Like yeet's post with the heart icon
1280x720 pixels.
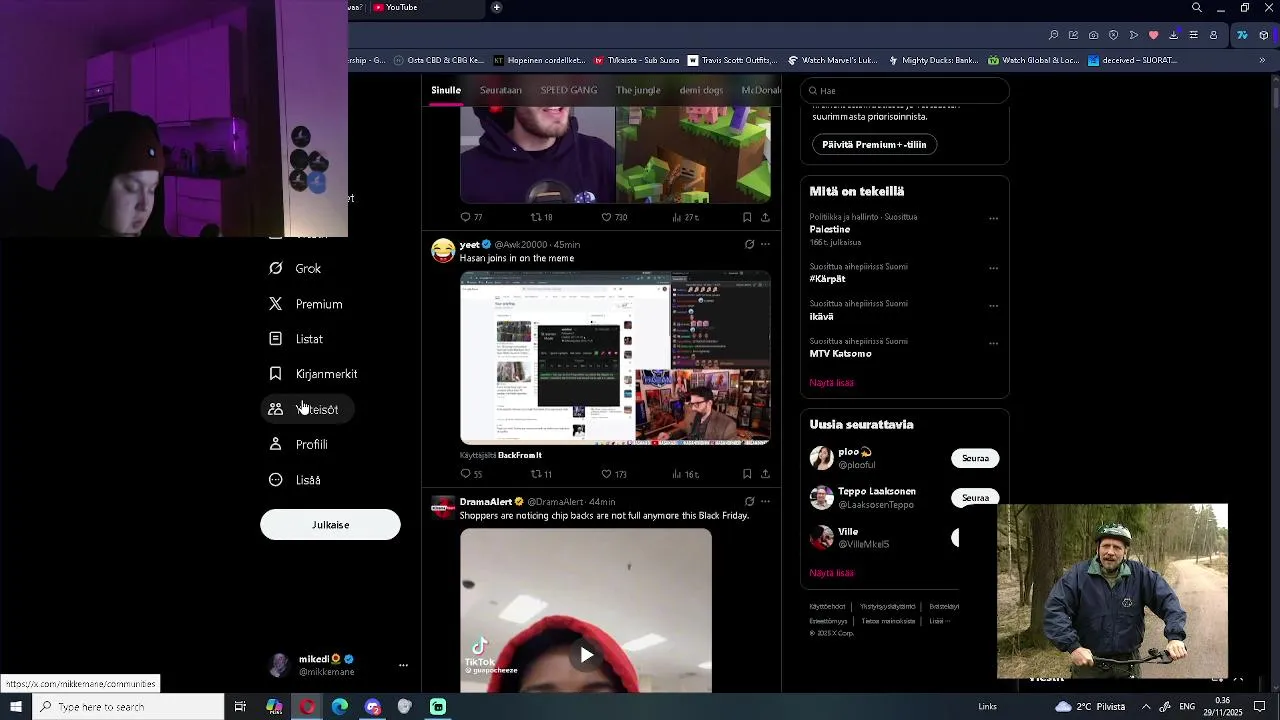click(x=606, y=474)
